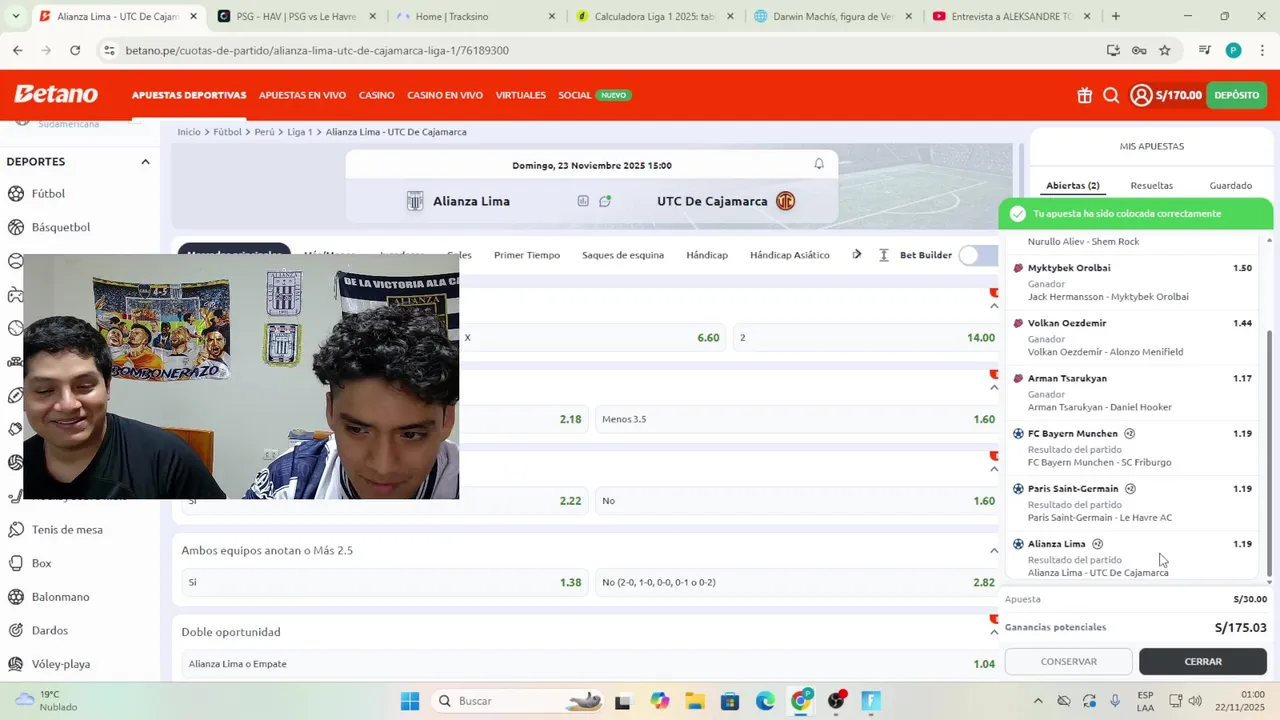This screenshot has width=1280, height=720.
Task: Select the draw X odds 6.60
Action: [591, 338]
